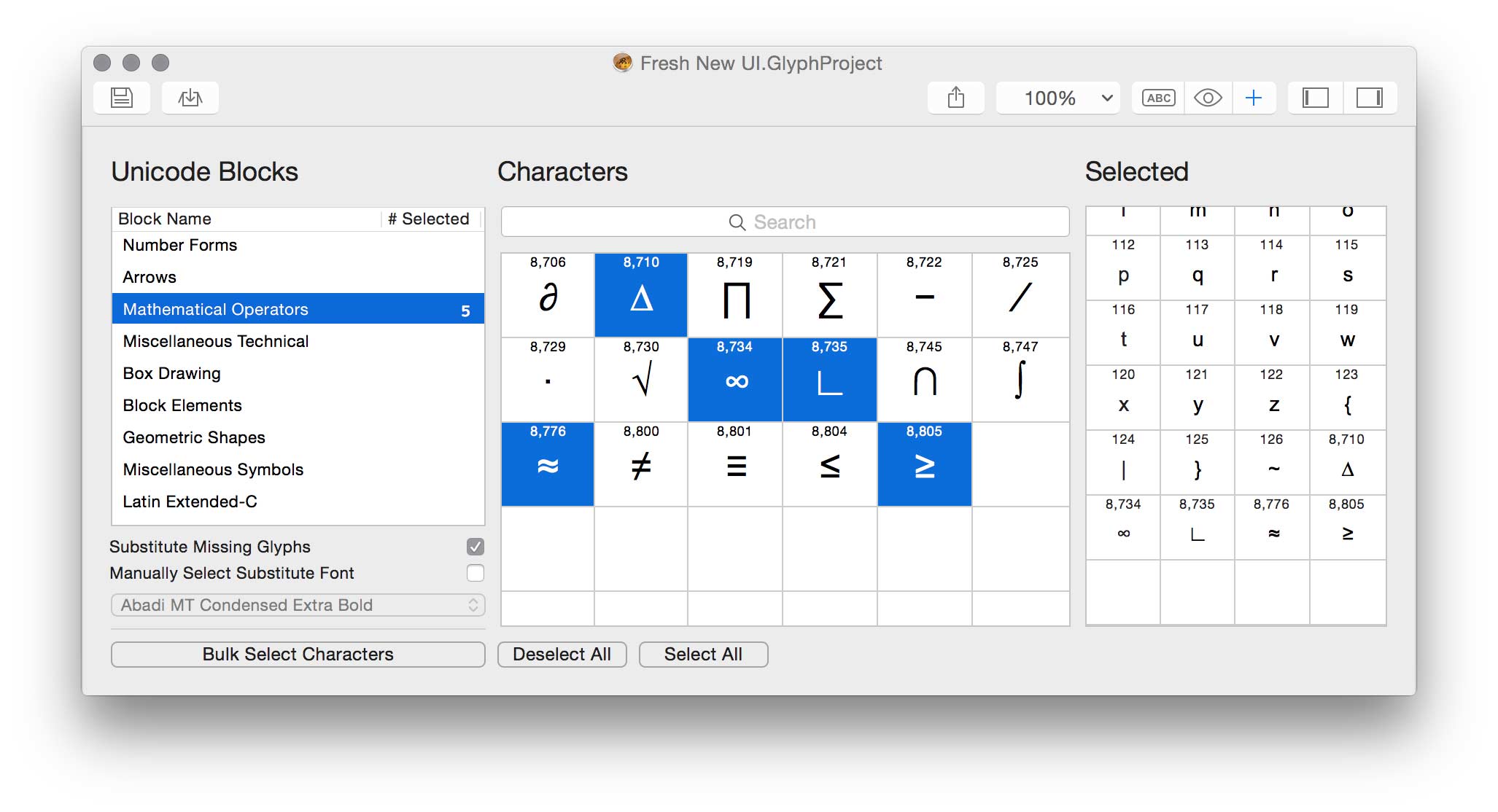Select the bullet operator character 8,729

pos(548,380)
